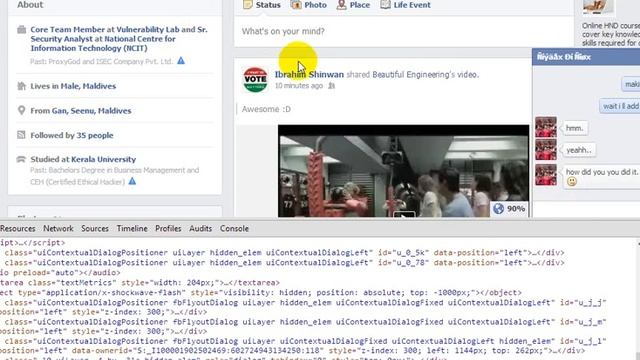Image resolution: width=640 pixels, height=360 pixels.
Task: Click the post audience friends icon
Action: (x=331, y=86)
